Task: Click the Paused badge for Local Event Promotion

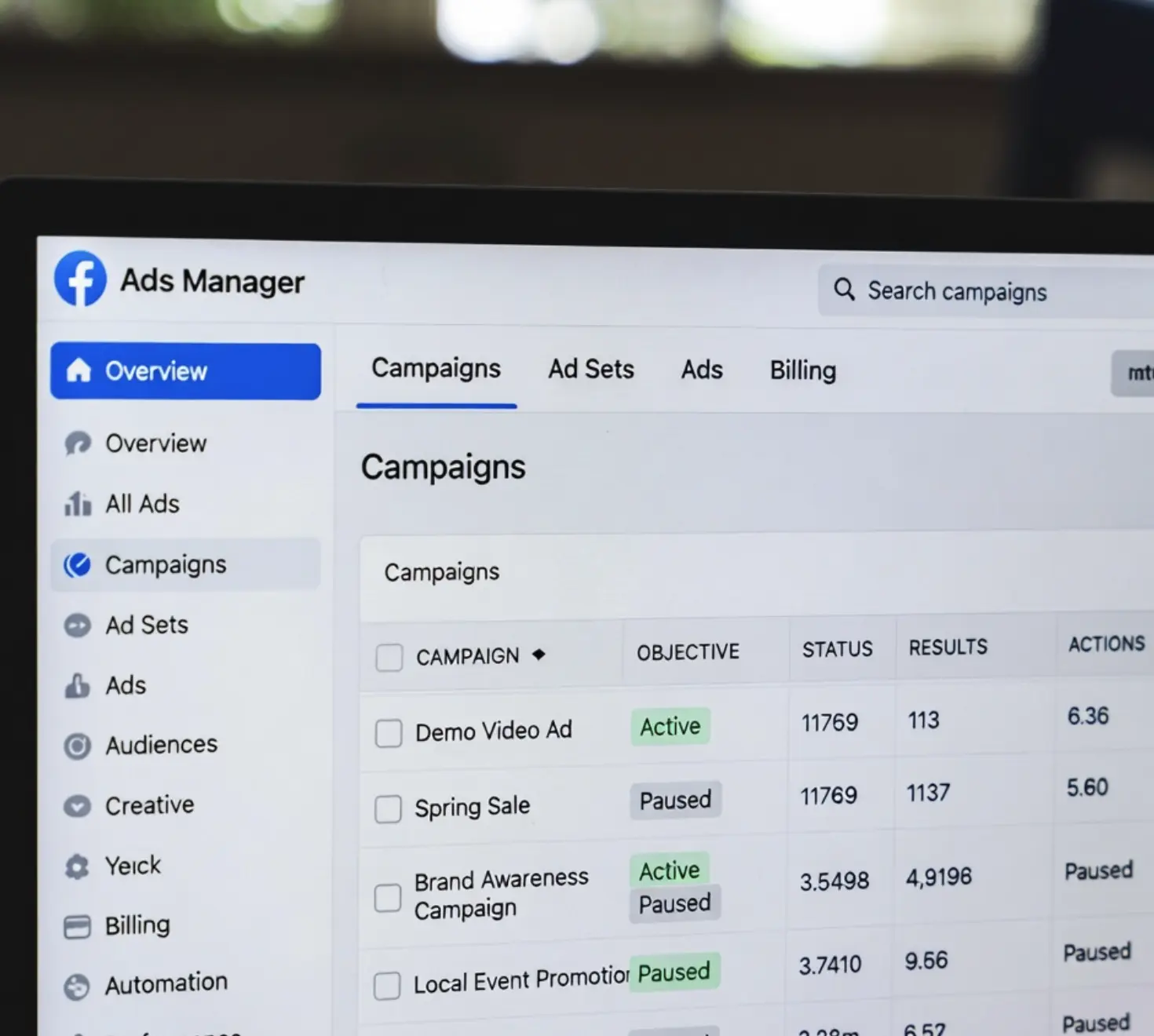Action: point(674,972)
